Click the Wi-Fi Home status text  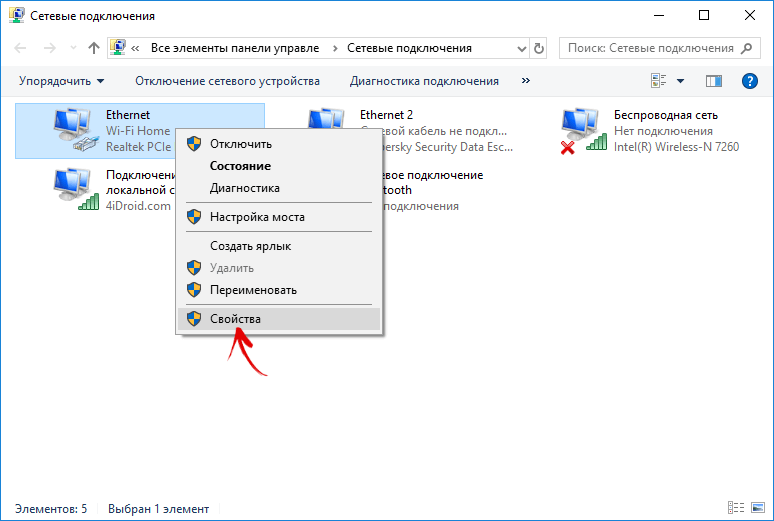coord(138,131)
